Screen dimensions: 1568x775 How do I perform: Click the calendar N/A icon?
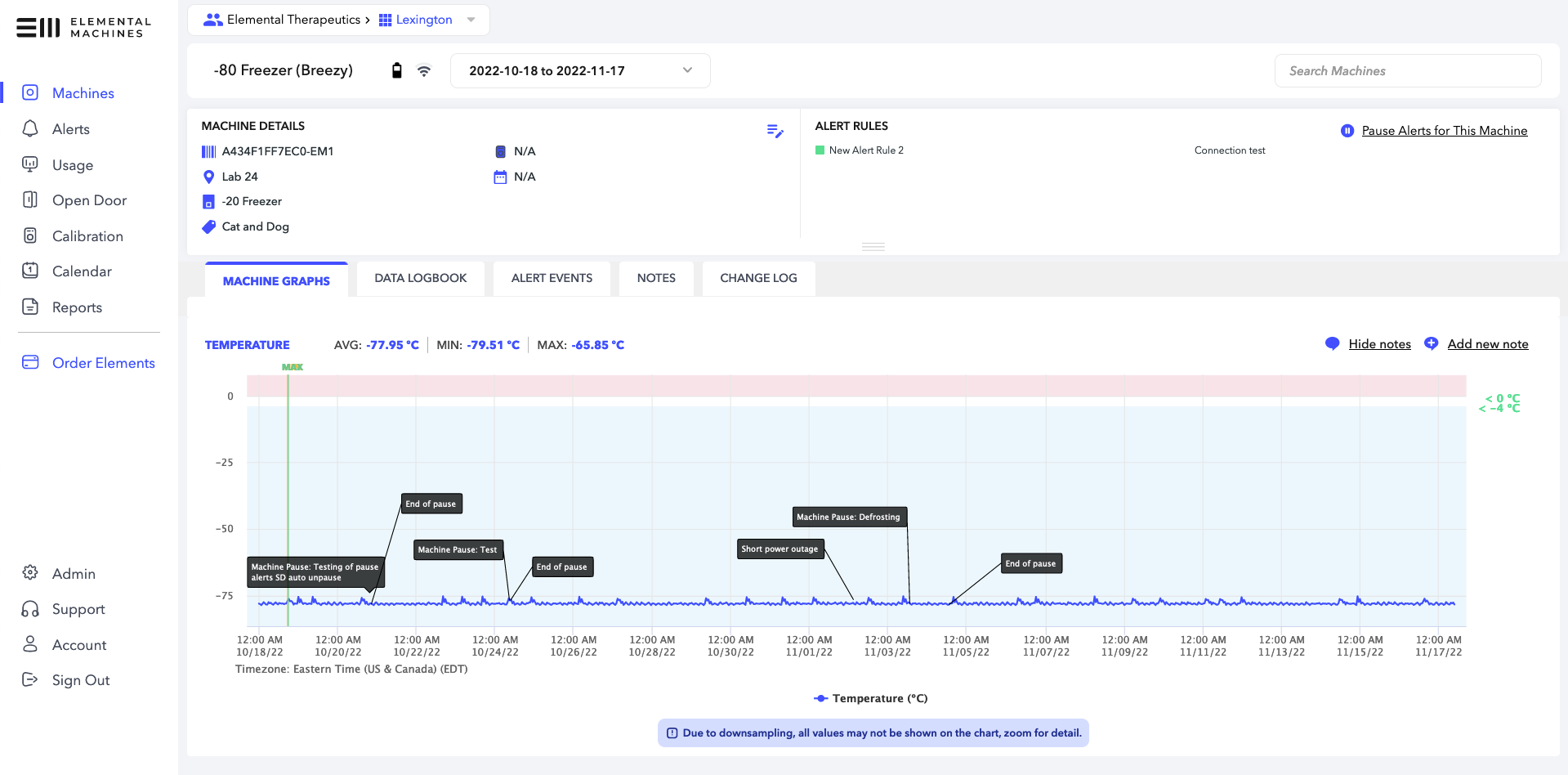pos(500,177)
